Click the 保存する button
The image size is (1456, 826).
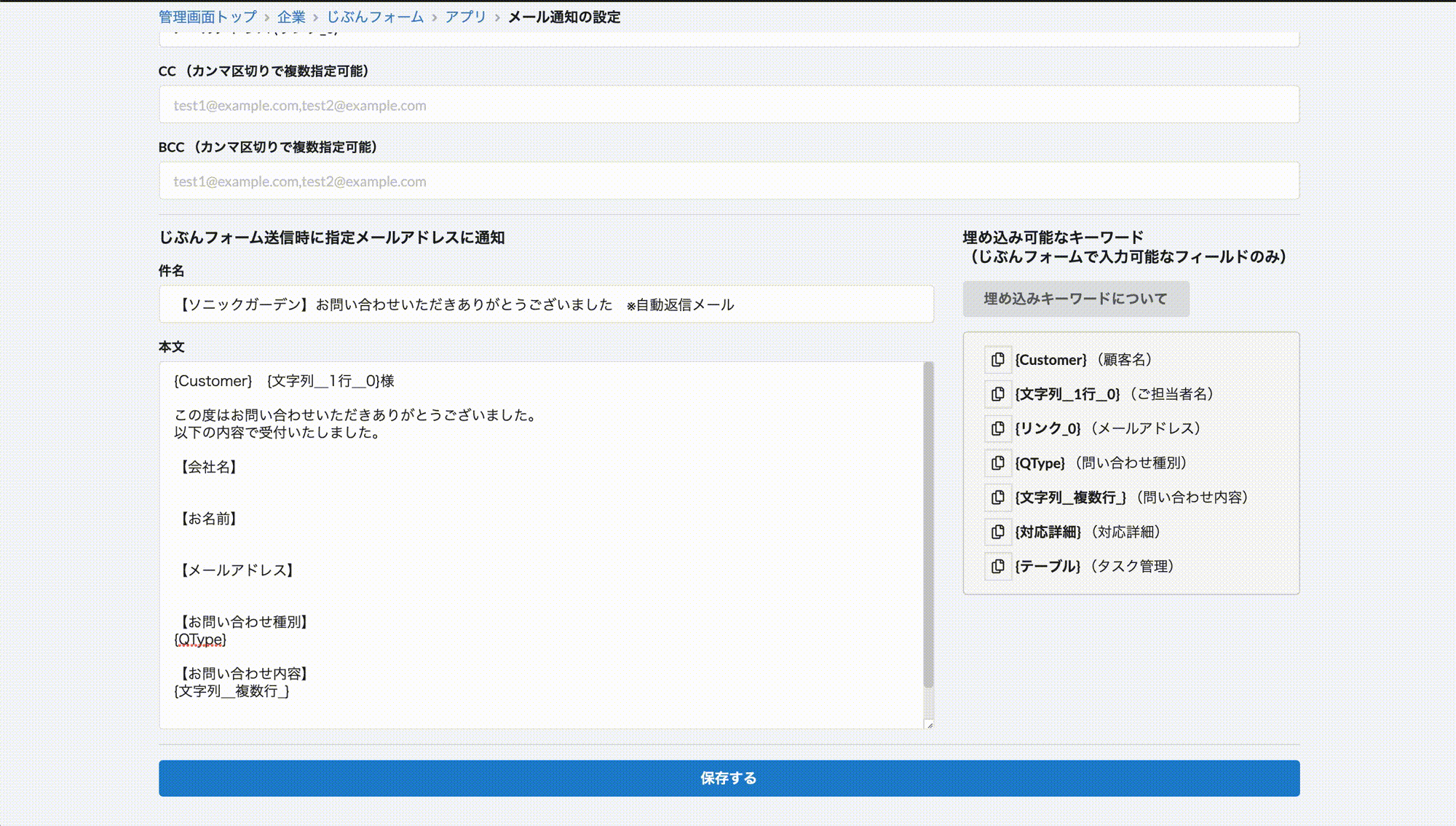point(729,778)
